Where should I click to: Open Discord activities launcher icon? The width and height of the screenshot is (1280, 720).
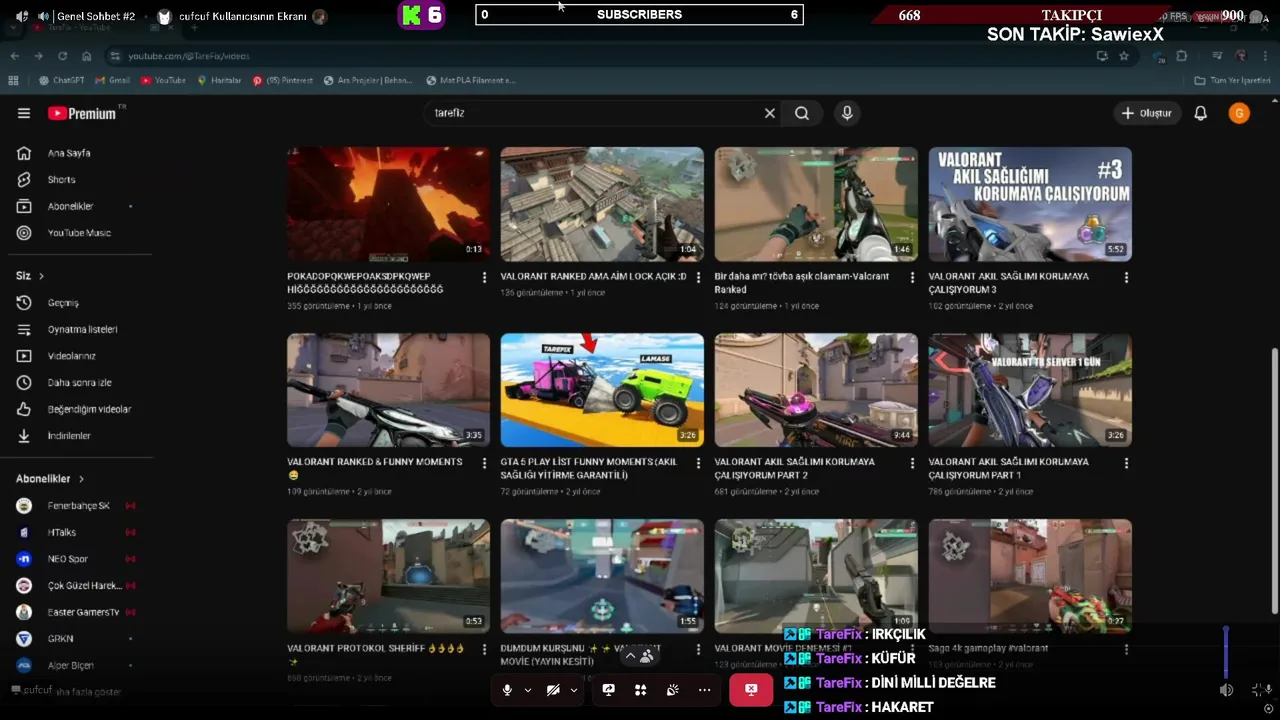click(x=640, y=690)
